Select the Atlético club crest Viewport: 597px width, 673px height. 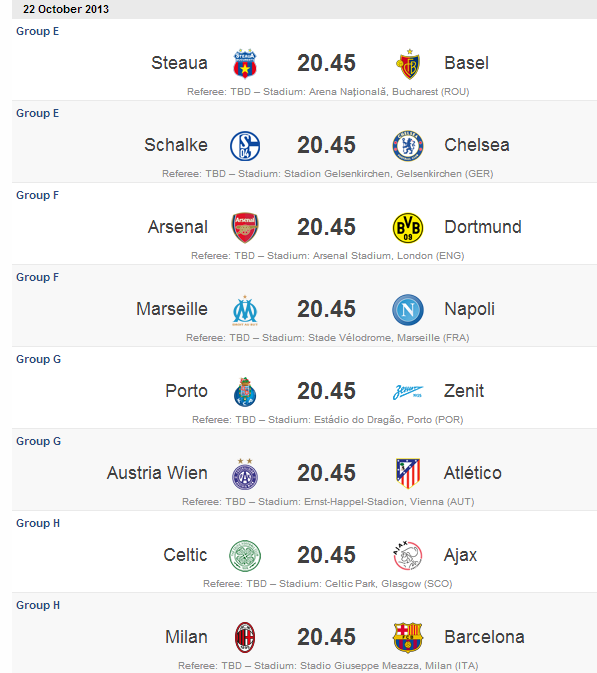408,473
